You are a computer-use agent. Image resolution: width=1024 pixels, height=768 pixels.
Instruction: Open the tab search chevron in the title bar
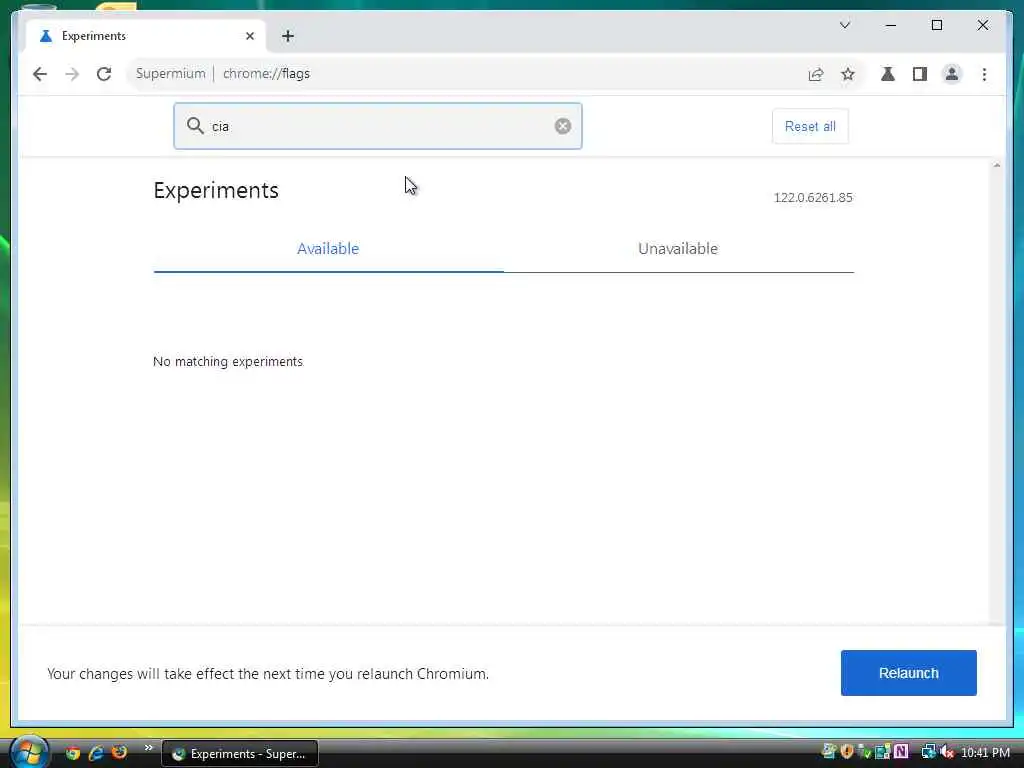click(844, 25)
